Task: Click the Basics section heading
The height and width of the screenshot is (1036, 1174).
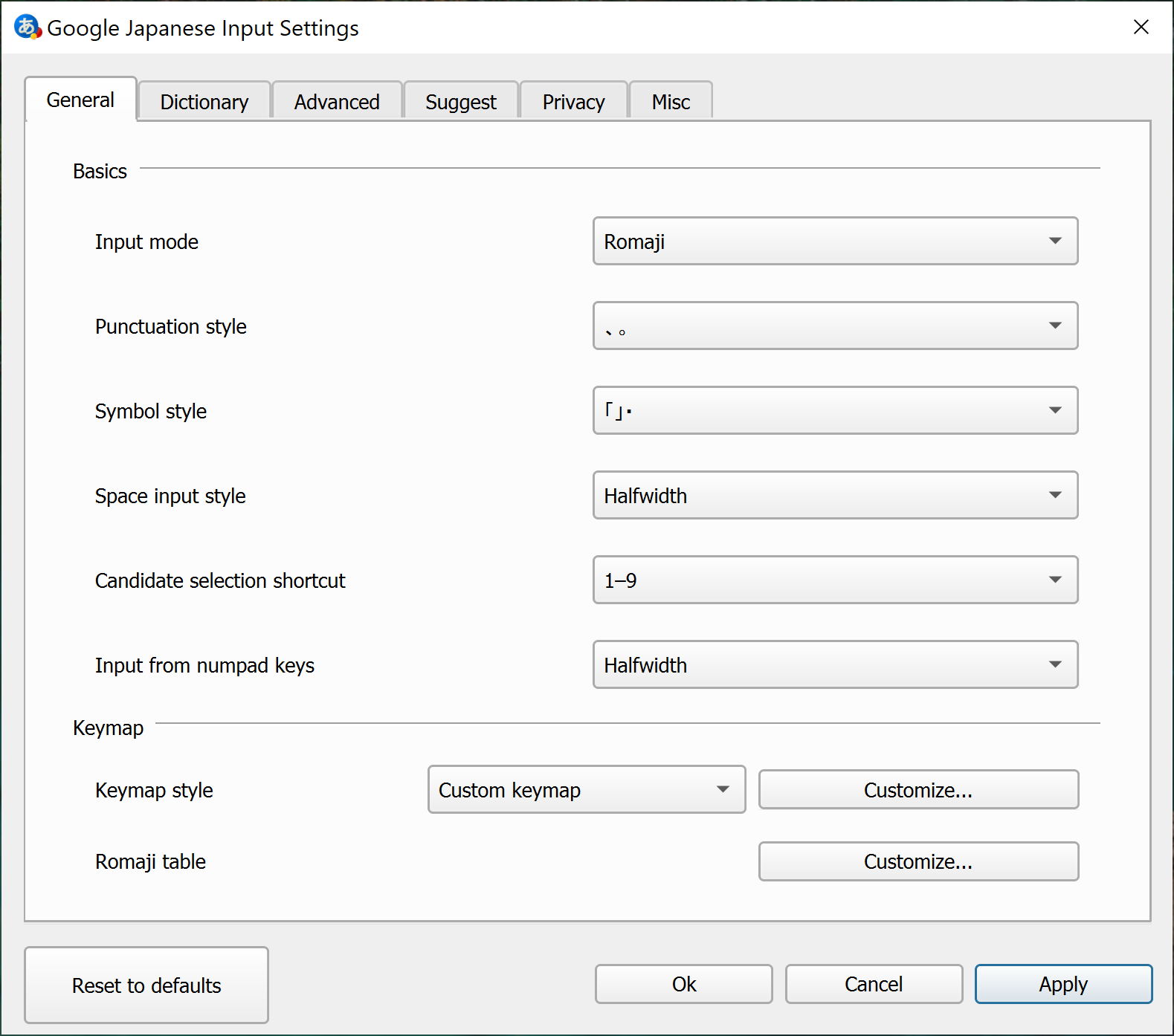Action: coord(100,172)
